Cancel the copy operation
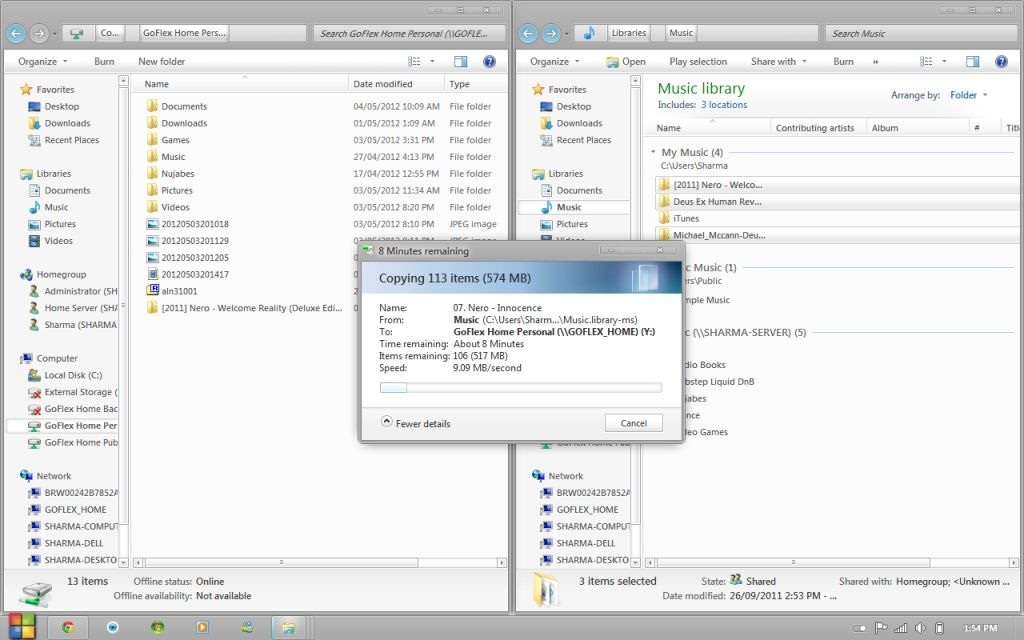1024x640 pixels. [x=633, y=423]
